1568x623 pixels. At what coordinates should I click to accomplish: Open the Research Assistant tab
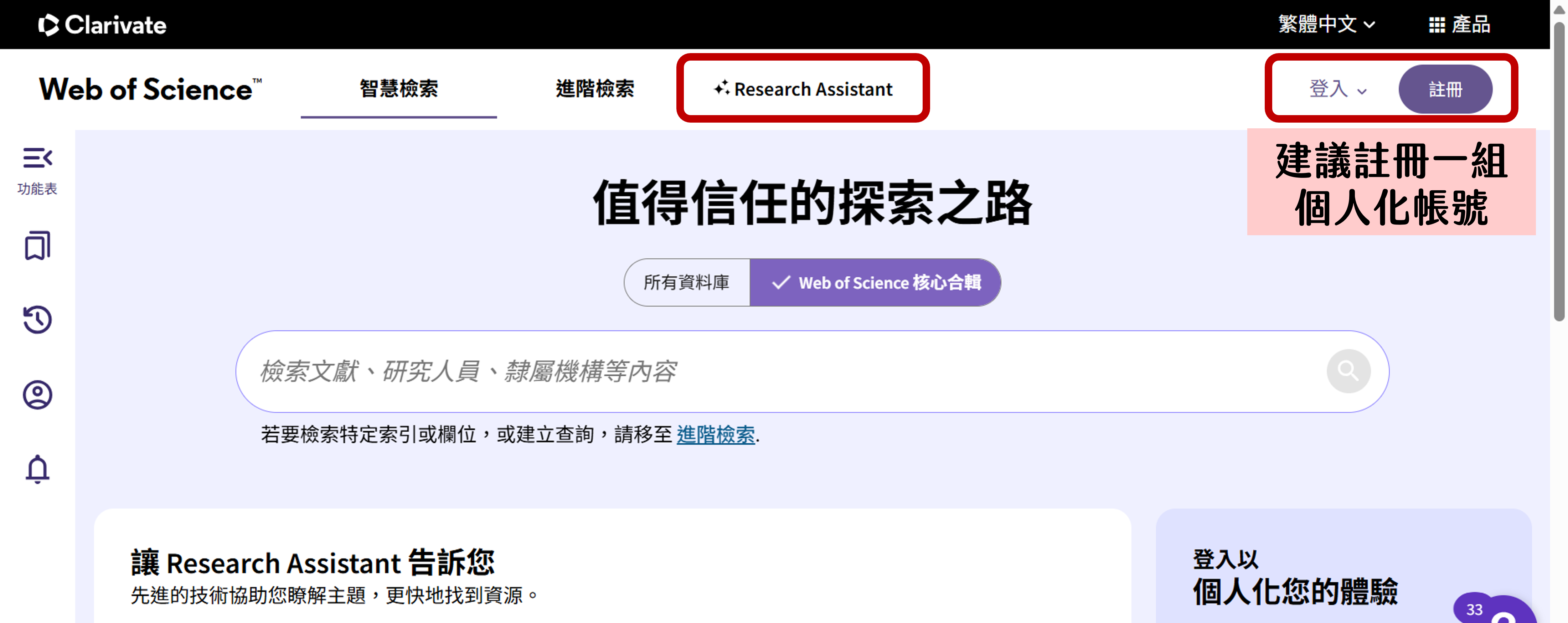tap(803, 89)
